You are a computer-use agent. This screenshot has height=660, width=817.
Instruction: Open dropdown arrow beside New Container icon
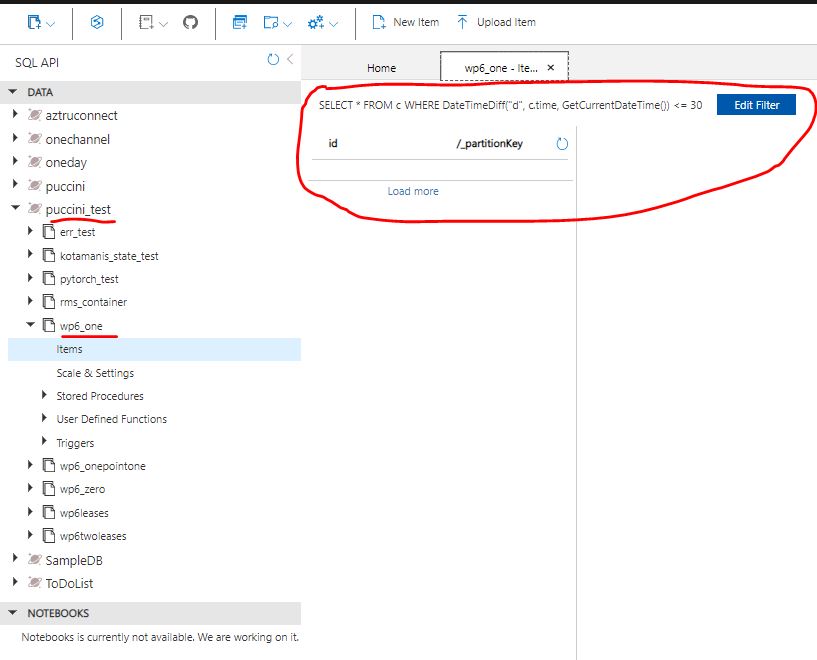point(51,24)
